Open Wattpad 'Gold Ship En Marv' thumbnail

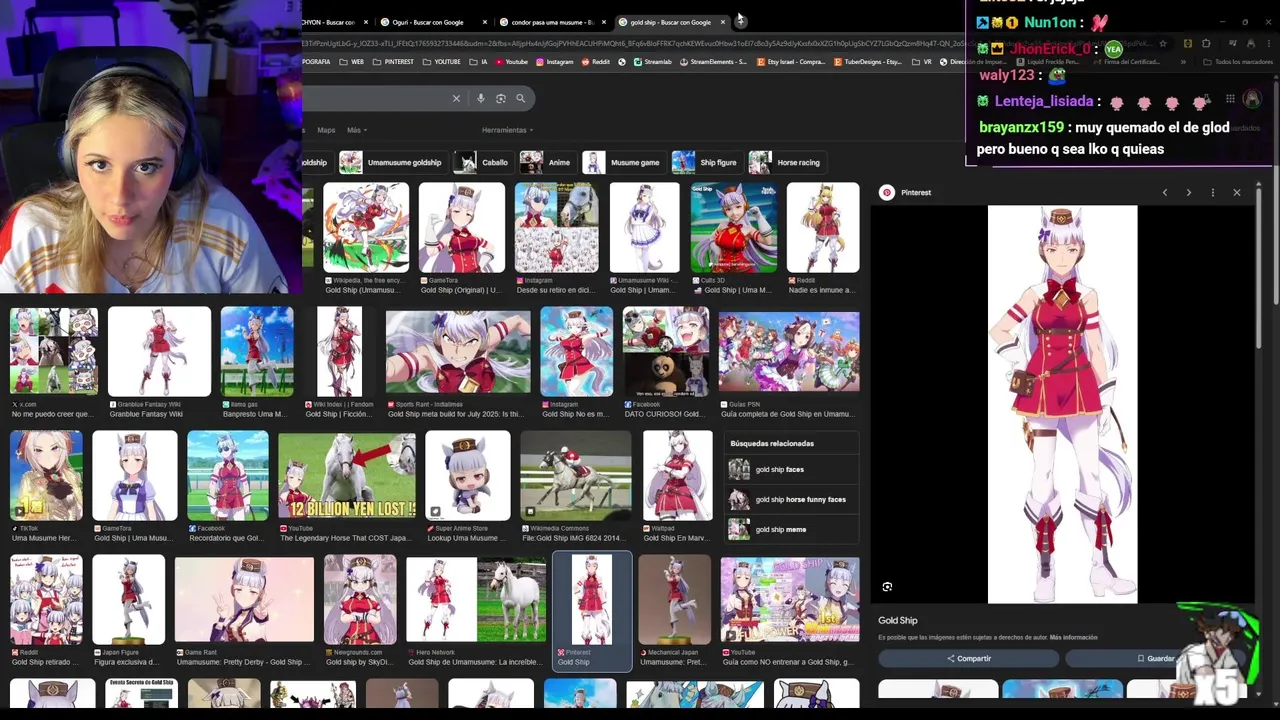(x=678, y=476)
